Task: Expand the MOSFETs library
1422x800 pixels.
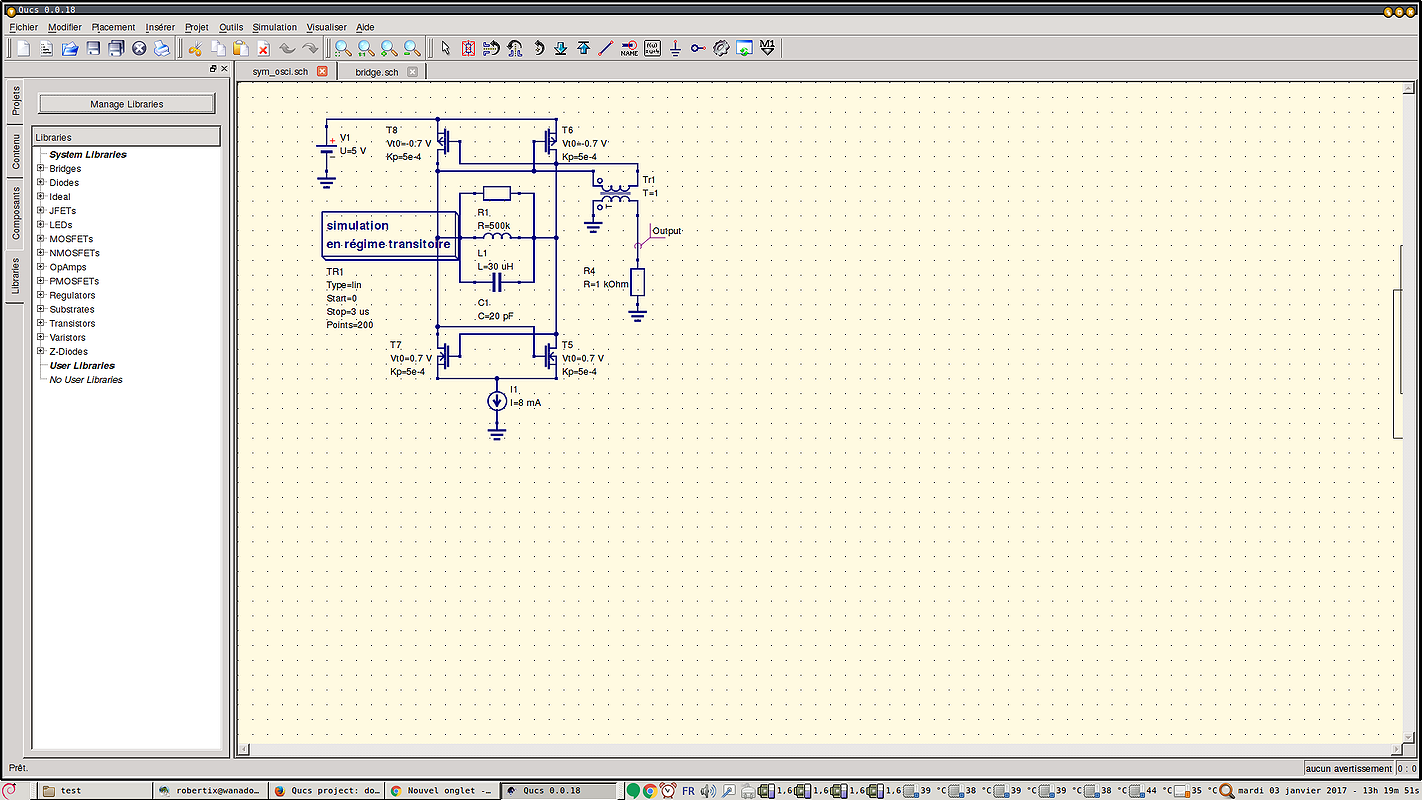Action: pos(41,239)
